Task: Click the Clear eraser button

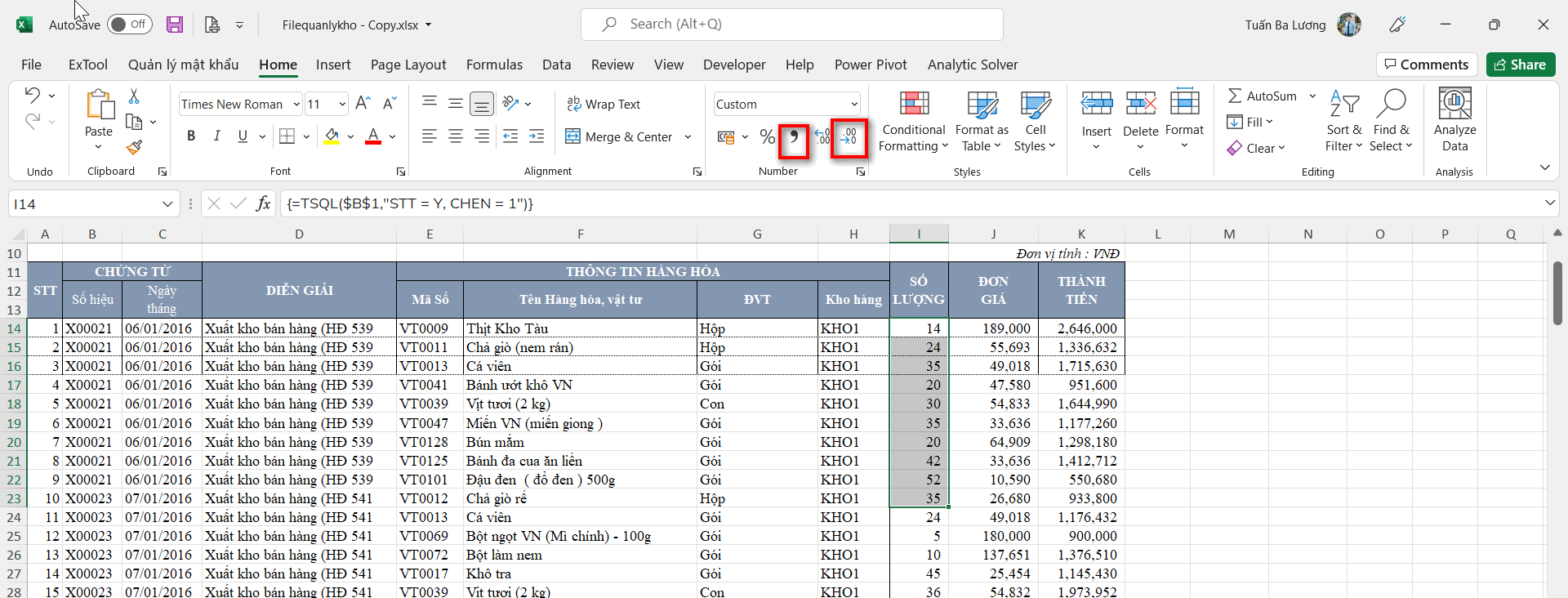Action: (x=1256, y=148)
